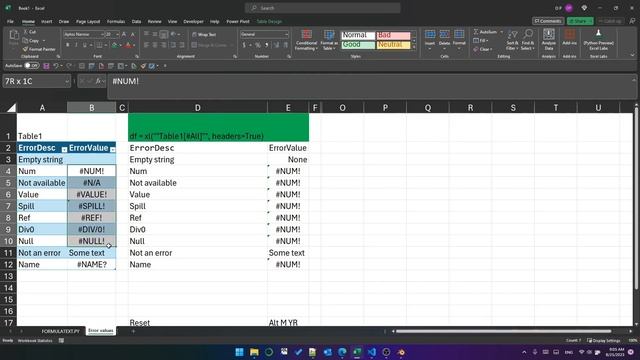The image size is (640, 360).
Task: Open Sort & Filter
Action: (512, 40)
